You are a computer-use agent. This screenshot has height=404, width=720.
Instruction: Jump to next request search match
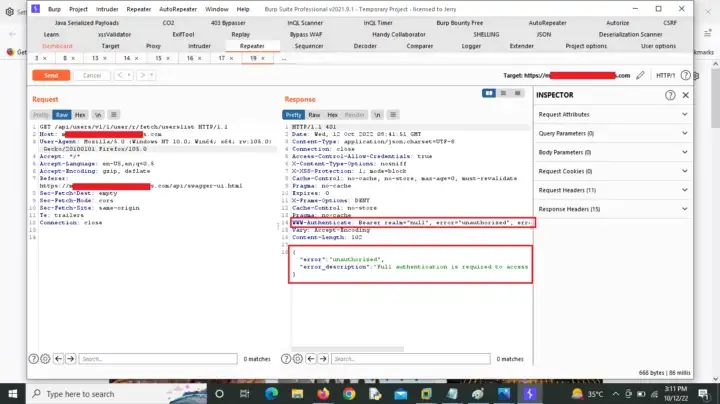coord(70,359)
